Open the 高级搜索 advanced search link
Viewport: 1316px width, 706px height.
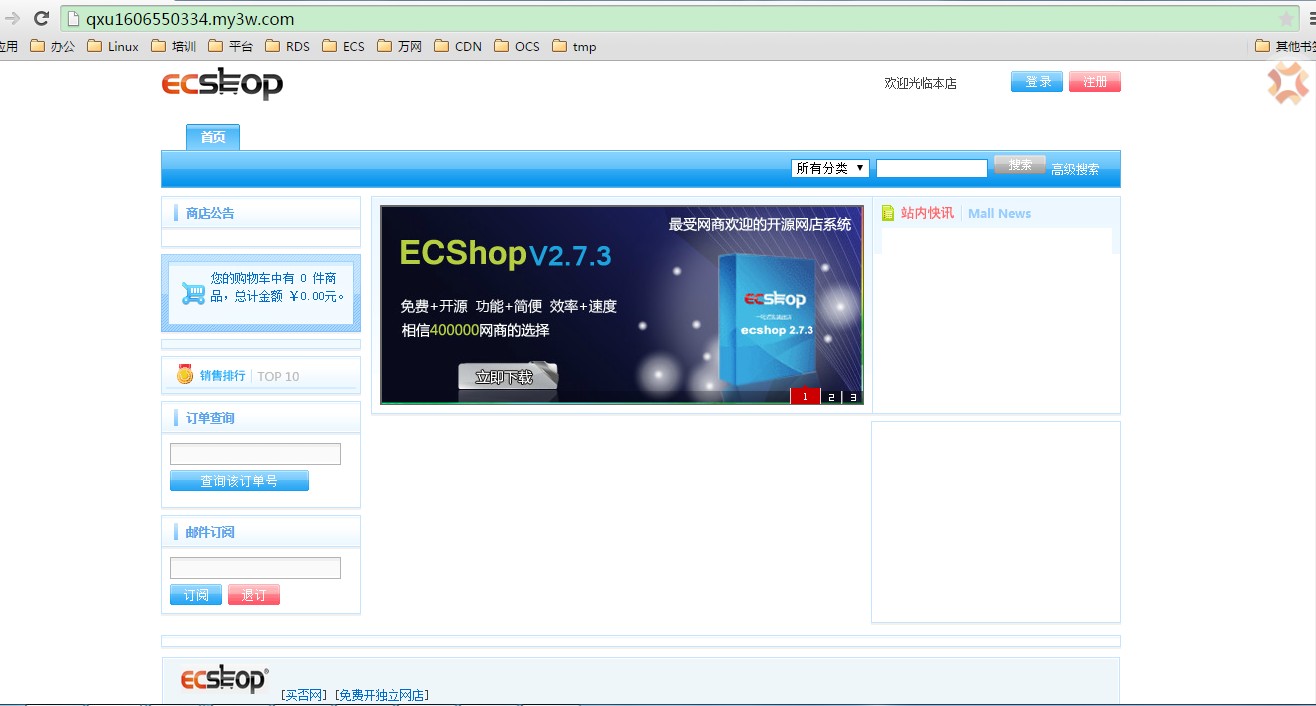[x=1075, y=169]
